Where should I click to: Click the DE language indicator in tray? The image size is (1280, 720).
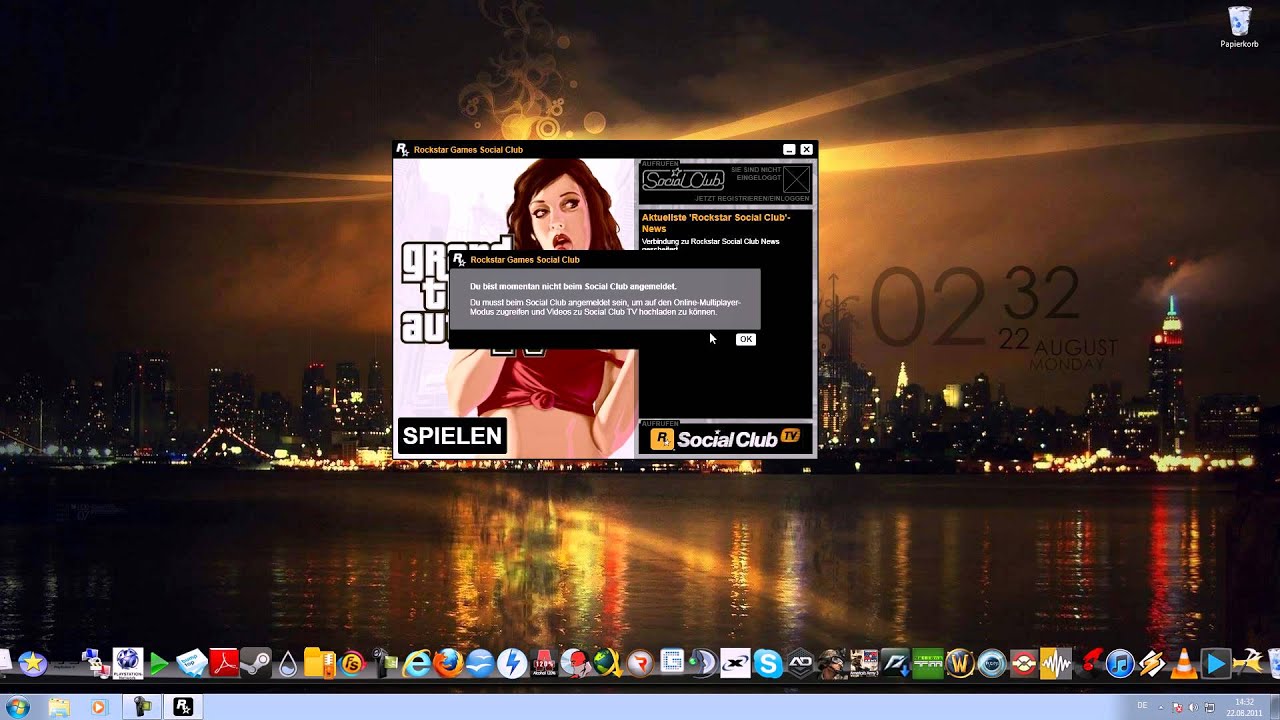point(1142,706)
